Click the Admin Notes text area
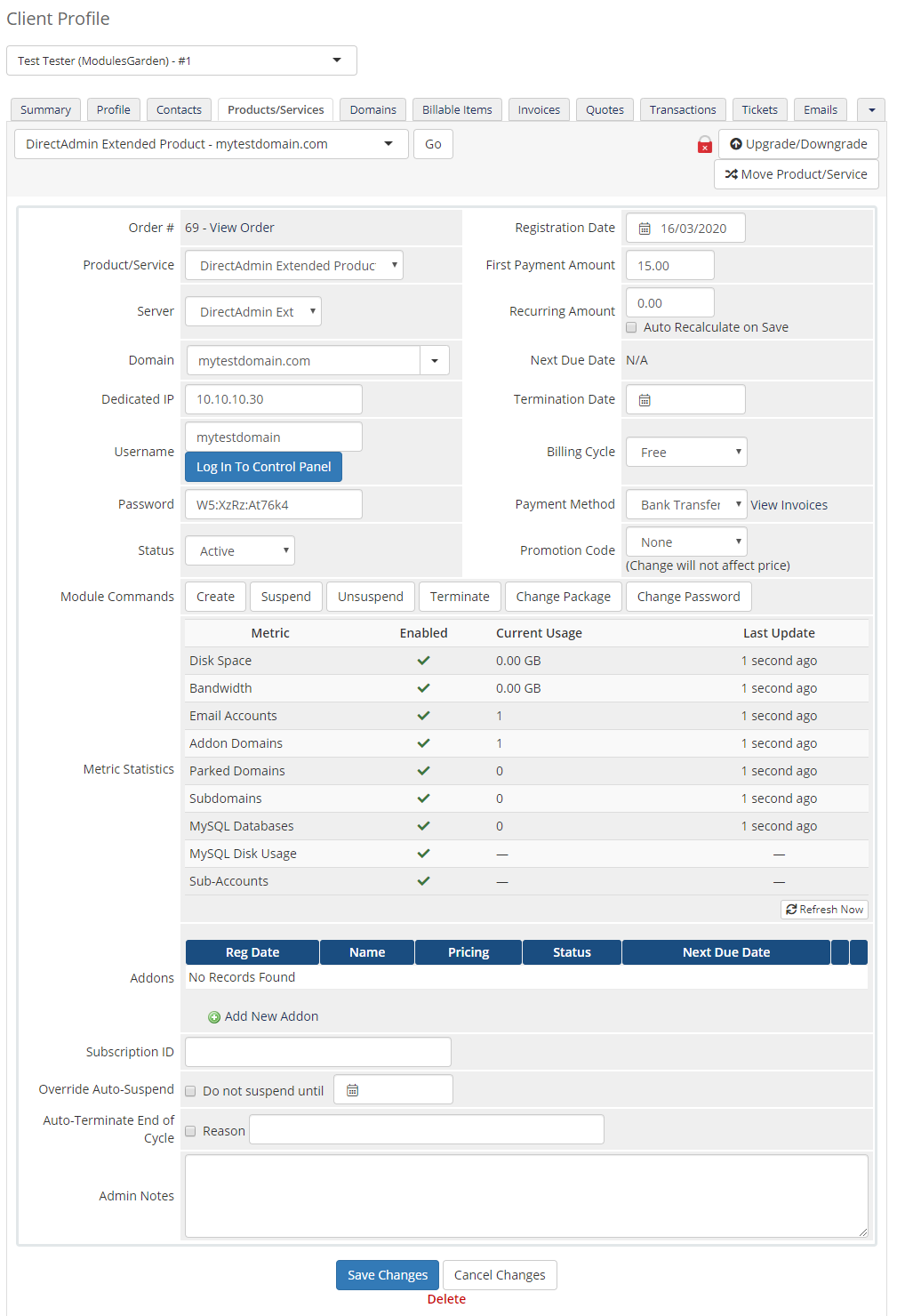The image size is (897, 1316). [x=525, y=1196]
